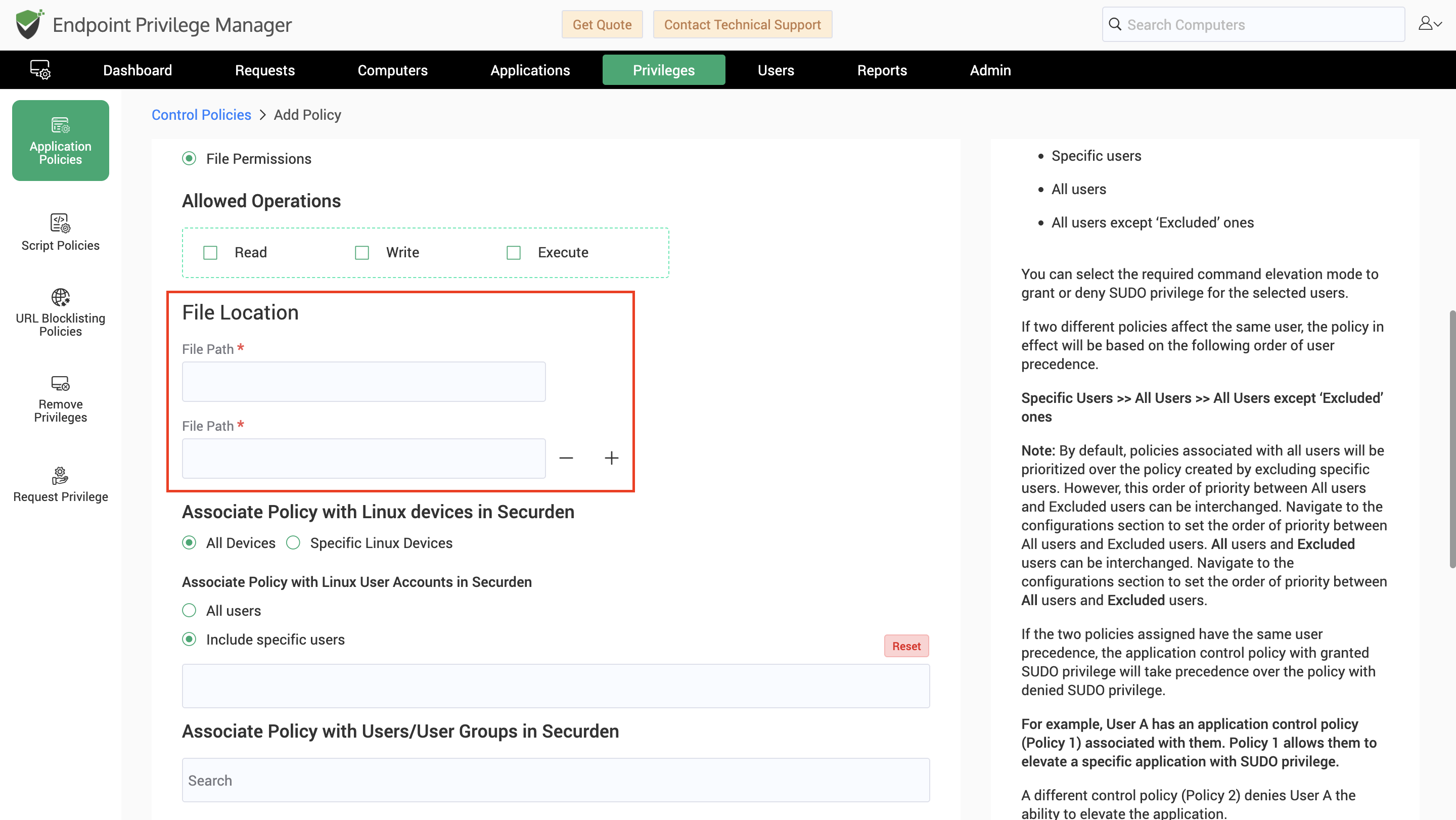Go to the Privileges tab
1456x820 pixels.
pos(664,70)
